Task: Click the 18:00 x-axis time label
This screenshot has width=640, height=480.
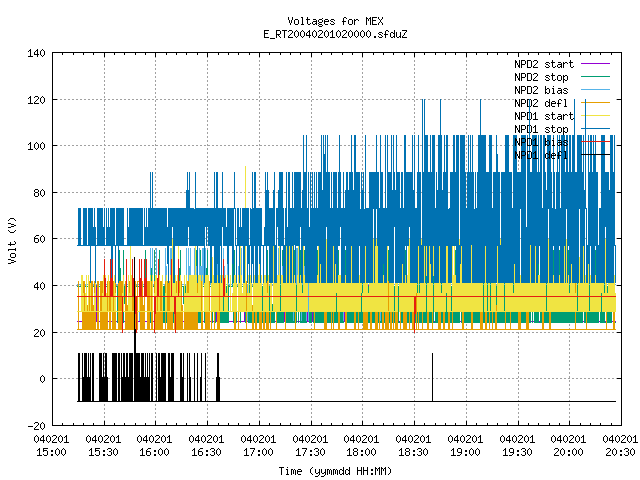Action: click(361, 452)
